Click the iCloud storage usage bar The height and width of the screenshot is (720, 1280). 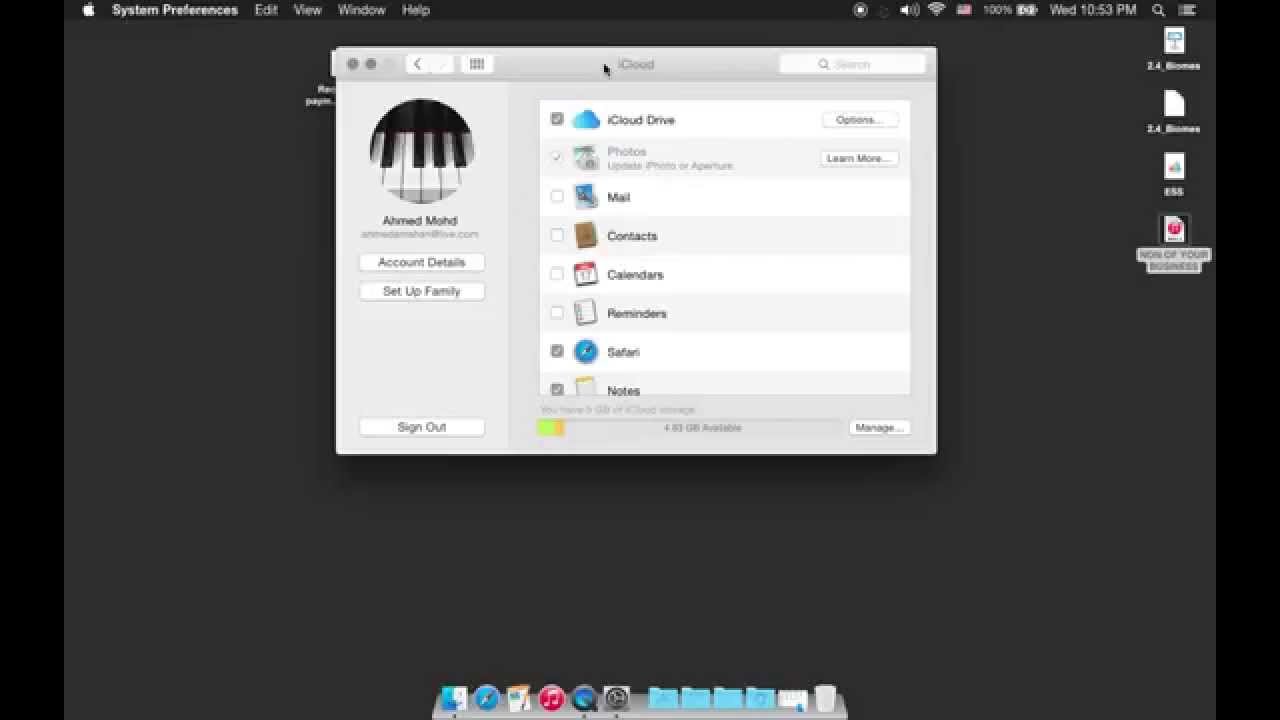pyautogui.click(x=689, y=428)
